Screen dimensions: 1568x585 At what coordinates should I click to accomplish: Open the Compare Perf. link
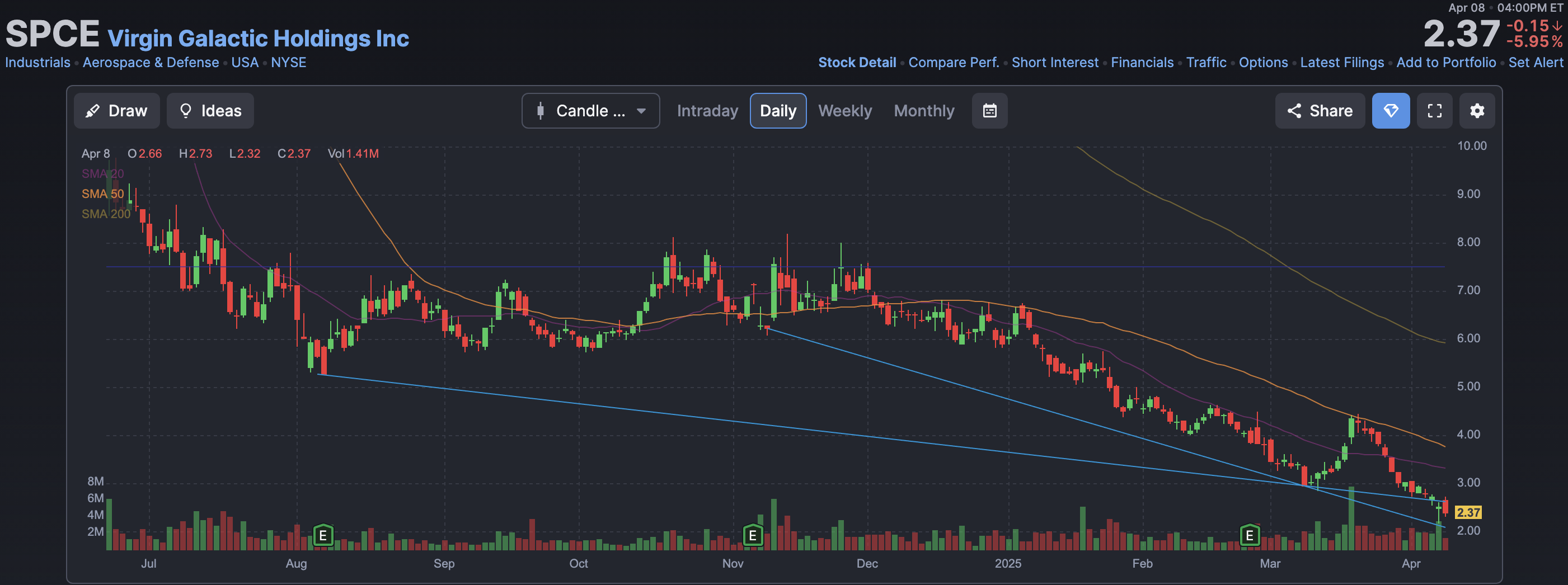(954, 63)
